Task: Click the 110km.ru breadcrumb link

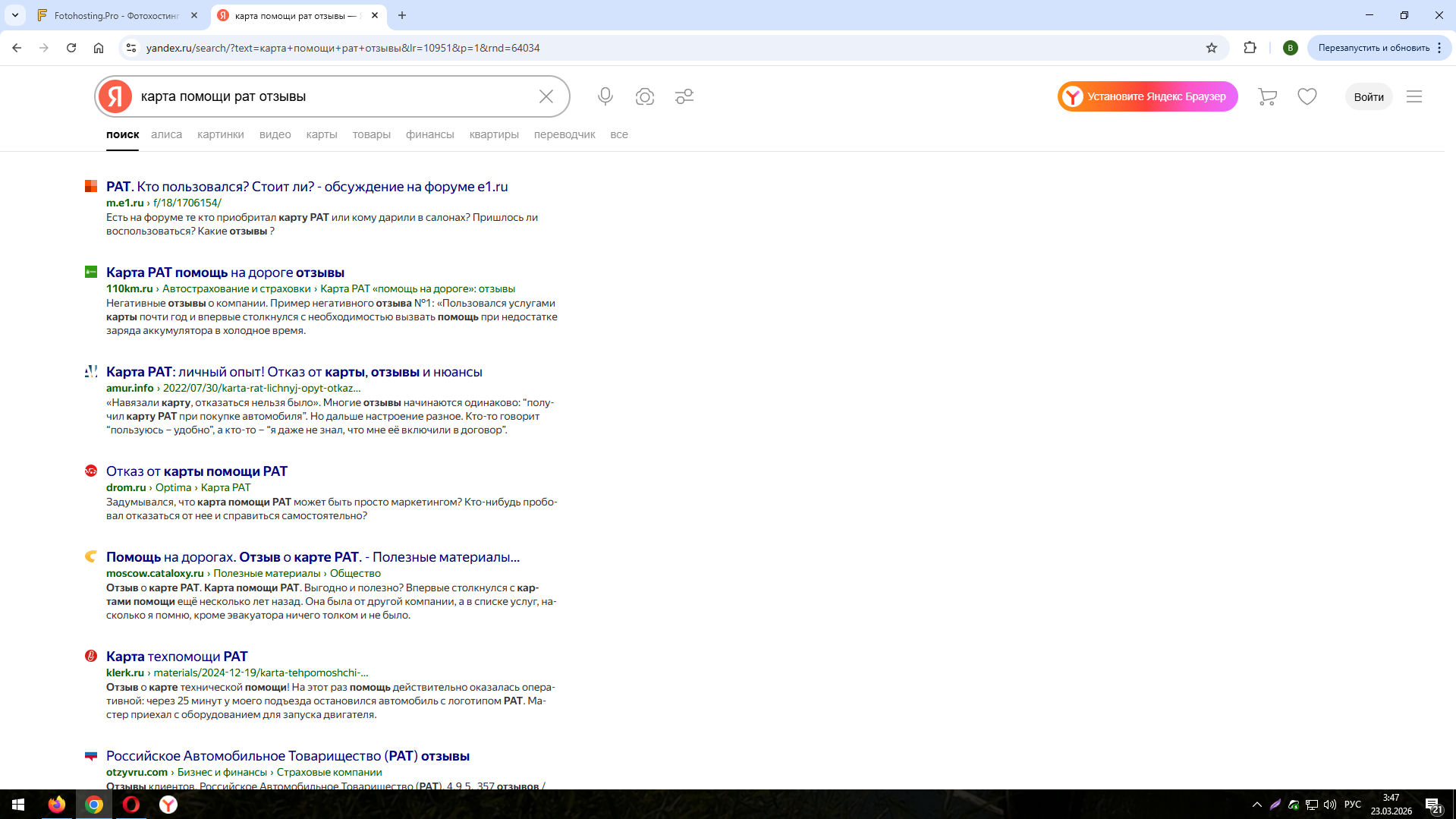Action: [x=130, y=288]
